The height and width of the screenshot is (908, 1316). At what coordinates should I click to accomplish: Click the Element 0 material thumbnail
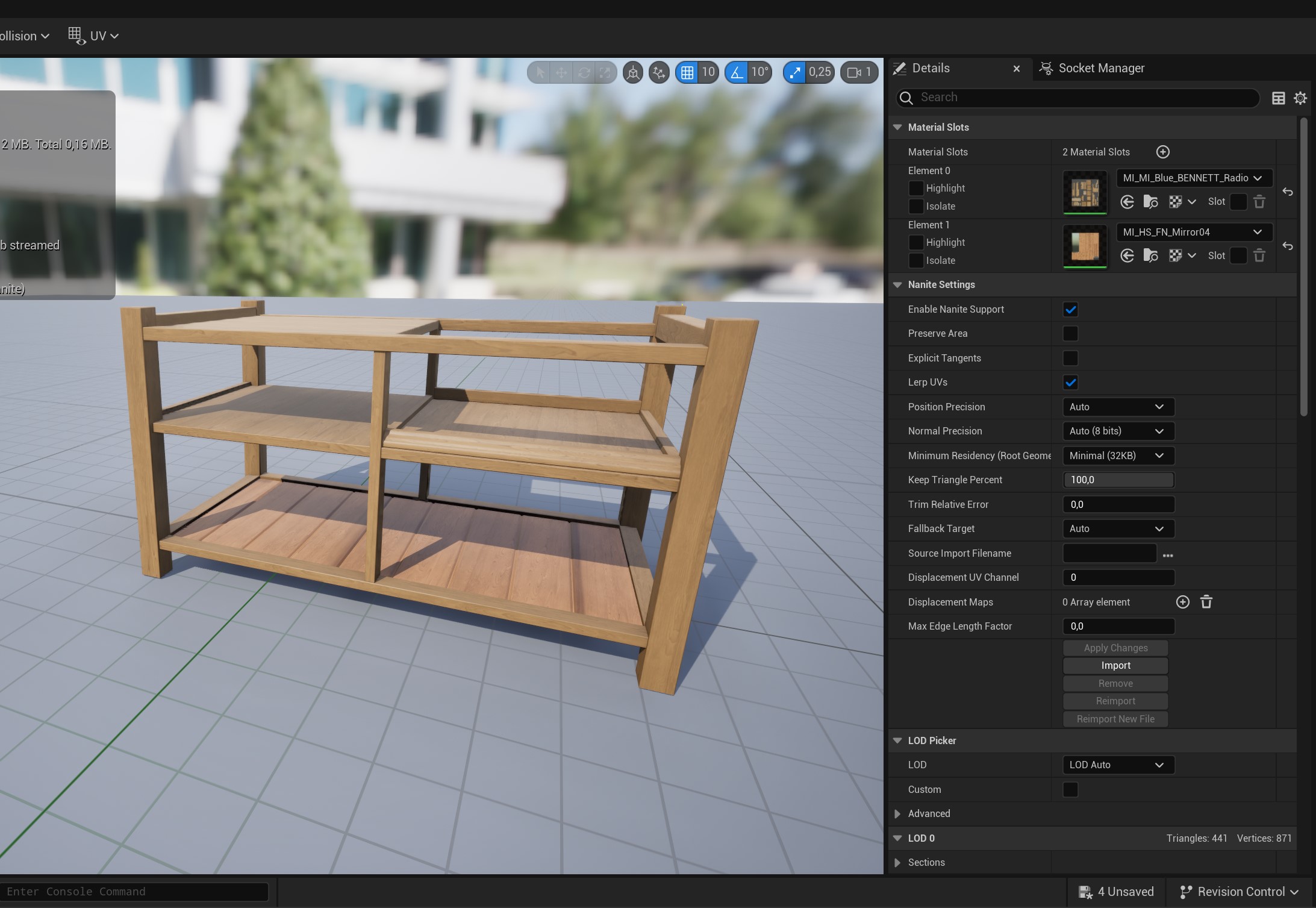[x=1085, y=192]
